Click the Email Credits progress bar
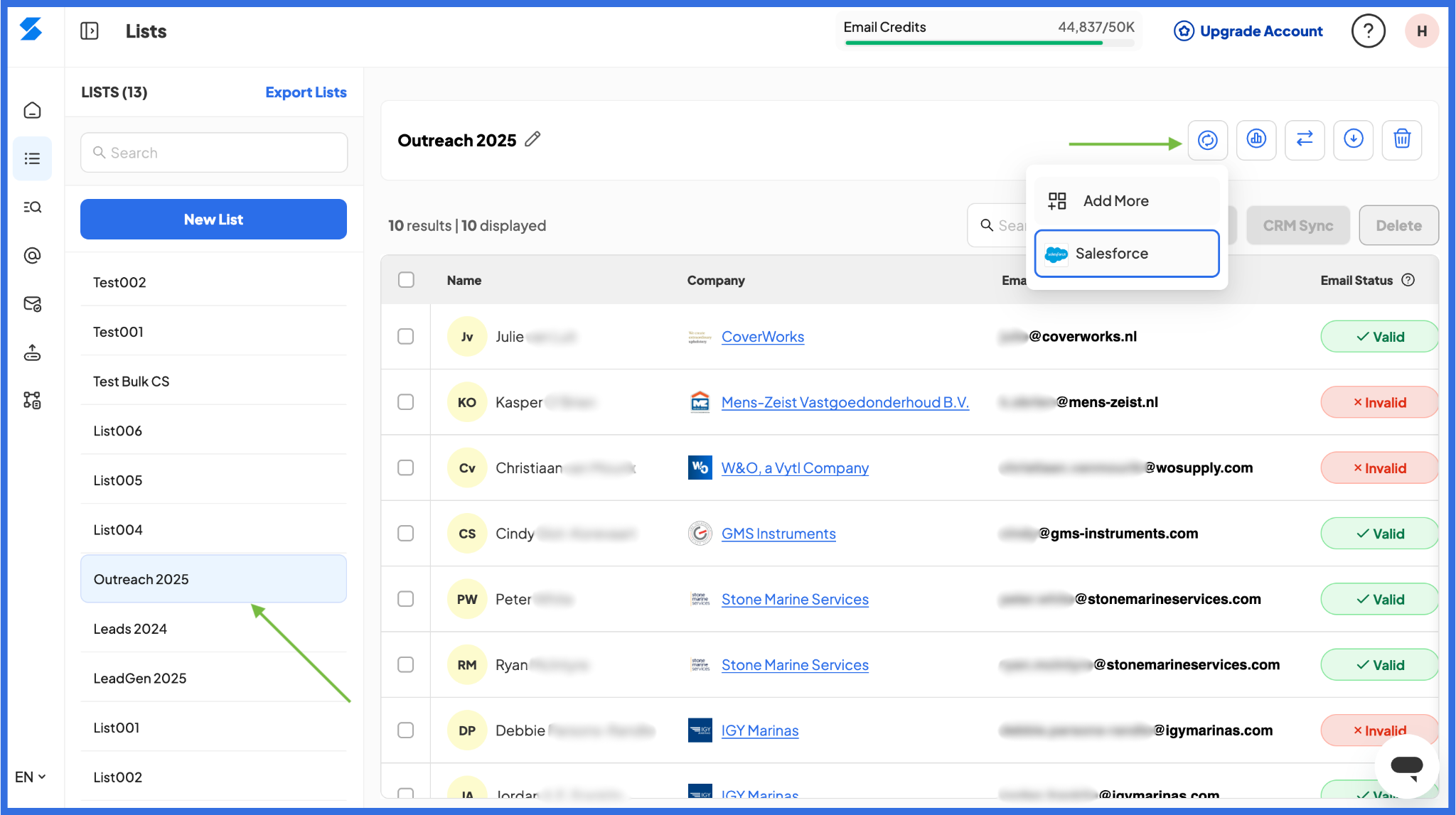 click(989, 43)
